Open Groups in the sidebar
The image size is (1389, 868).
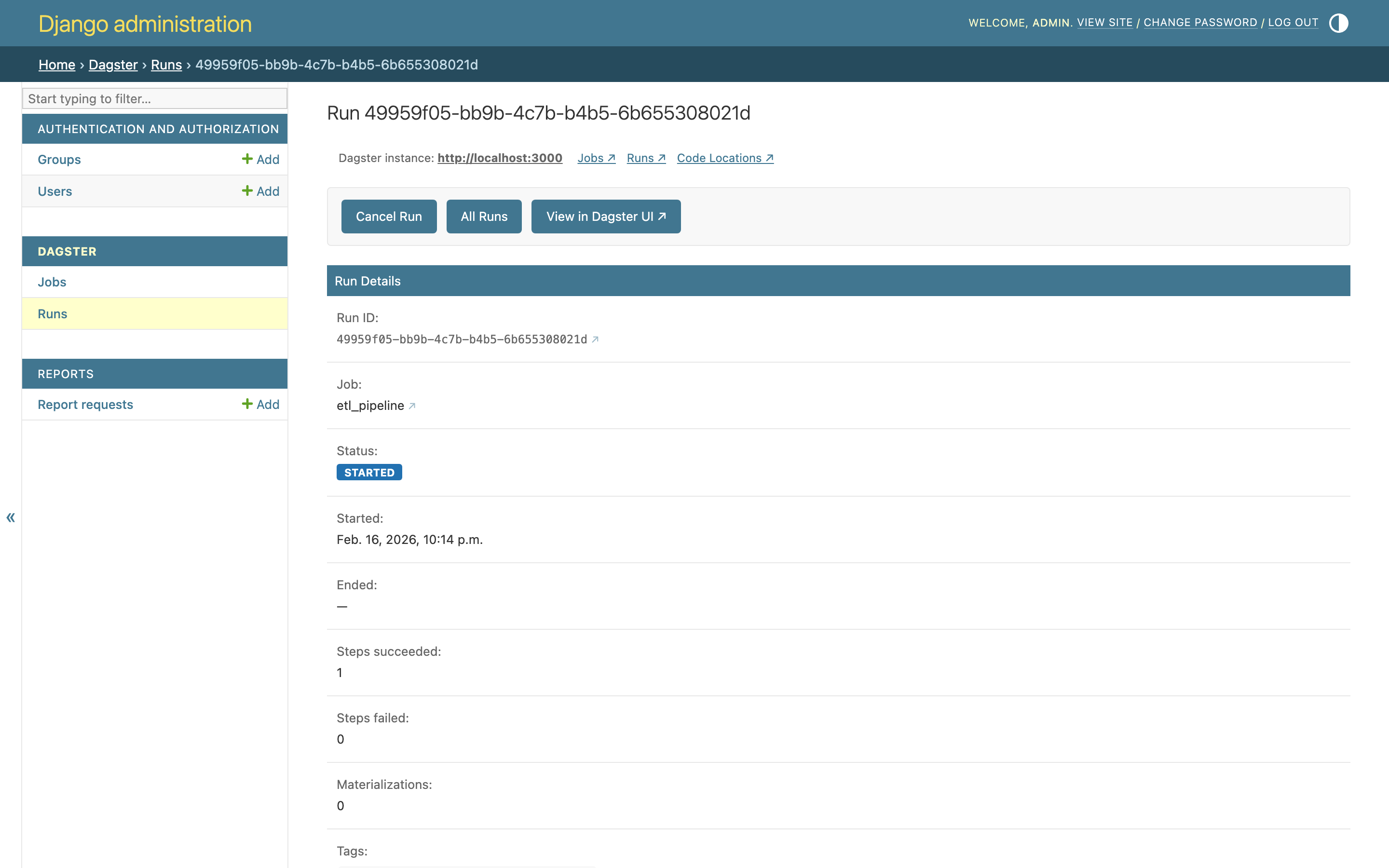pos(59,159)
